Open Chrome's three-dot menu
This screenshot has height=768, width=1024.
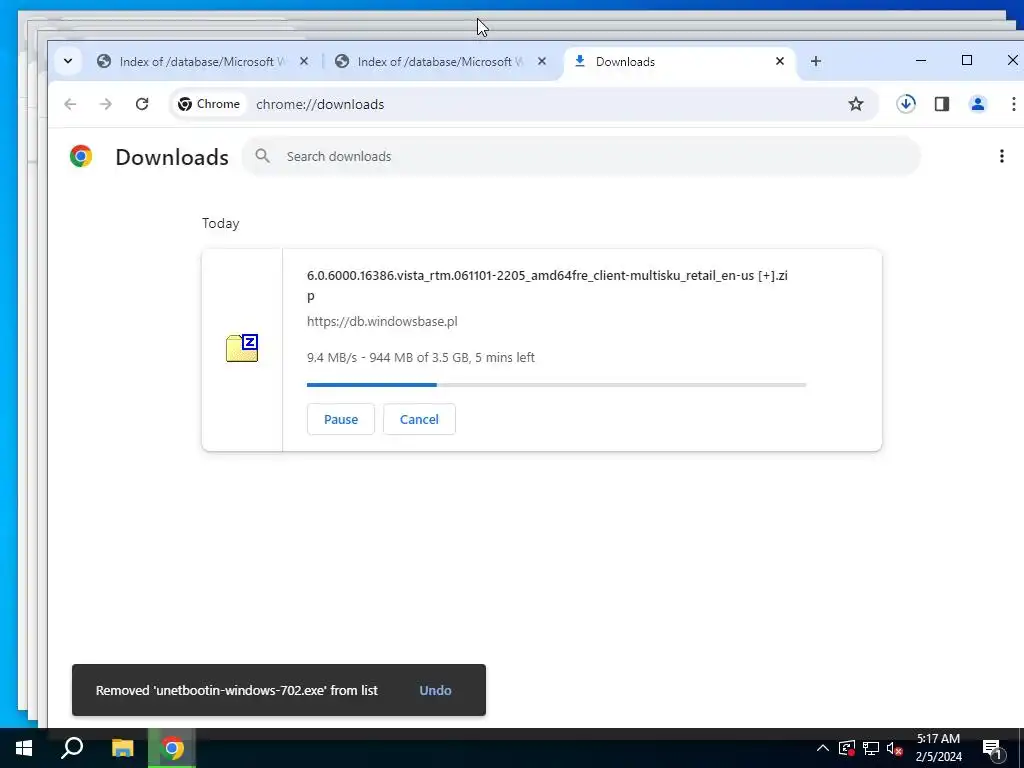coord(1014,104)
